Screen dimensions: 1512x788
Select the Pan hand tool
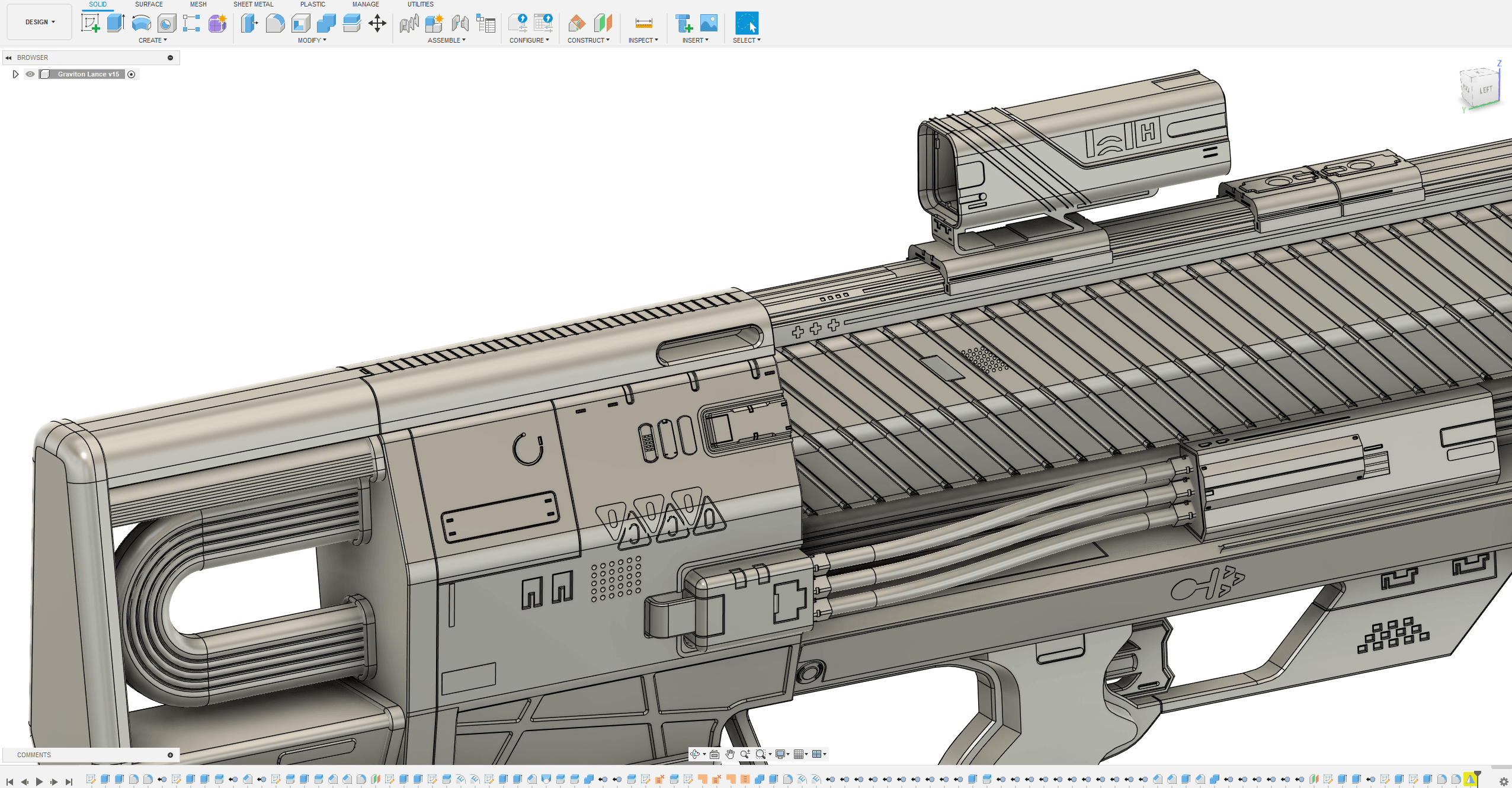point(730,754)
